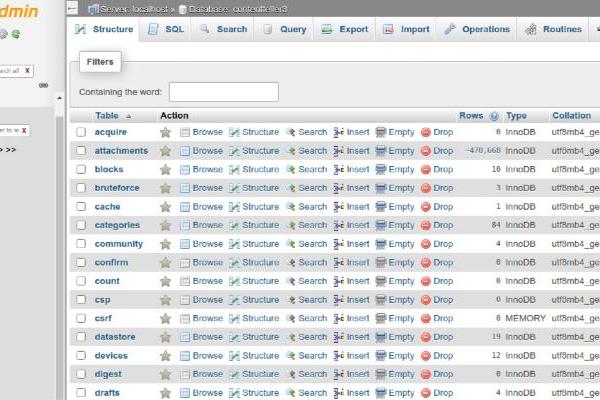Click the database icon in breadcrumb

click(183, 10)
